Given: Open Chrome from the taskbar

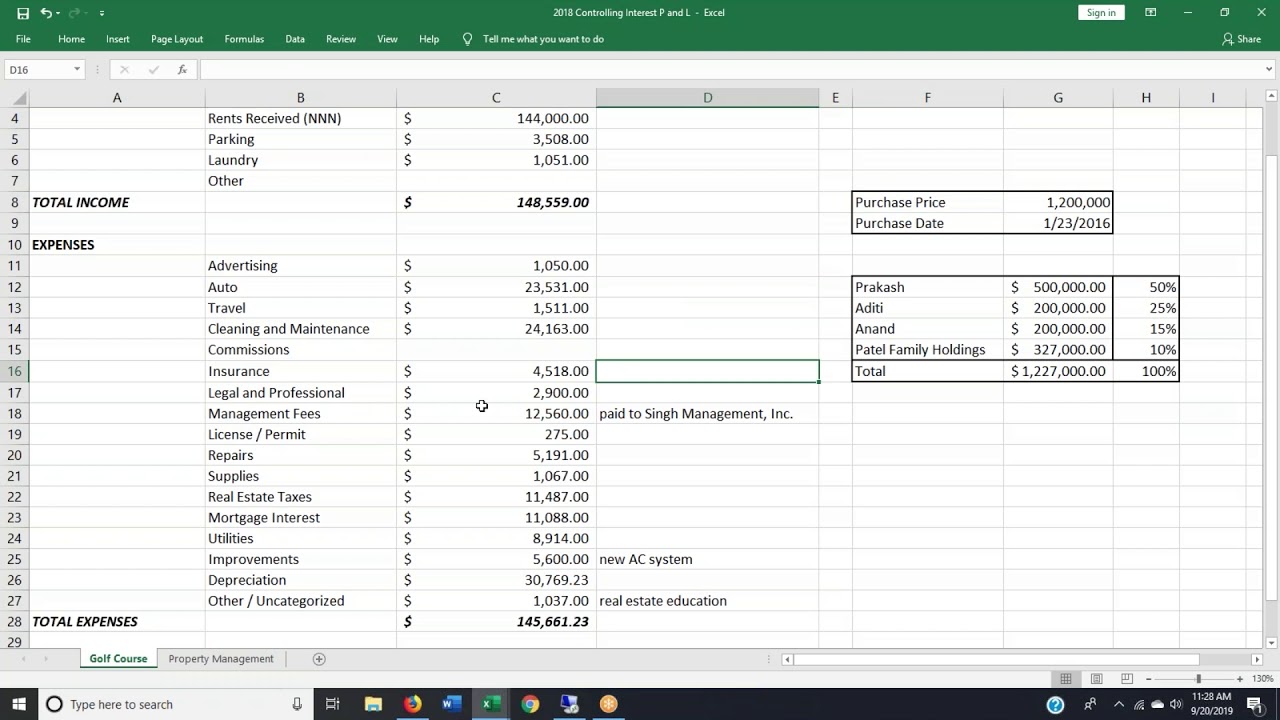Looking at the screenshot, I should pos(530,704).
